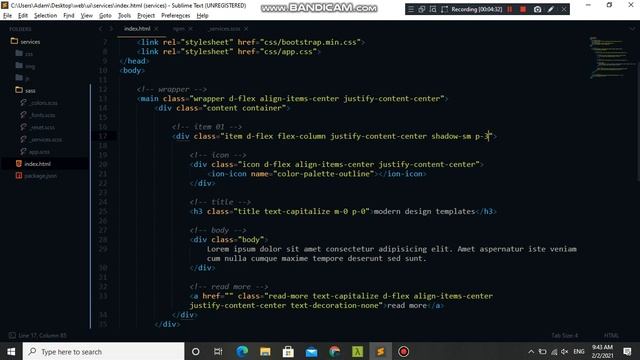The width and height of the screenshot is (640, 360).
Task: Open Windows Start menu
Action: point(11,351)
